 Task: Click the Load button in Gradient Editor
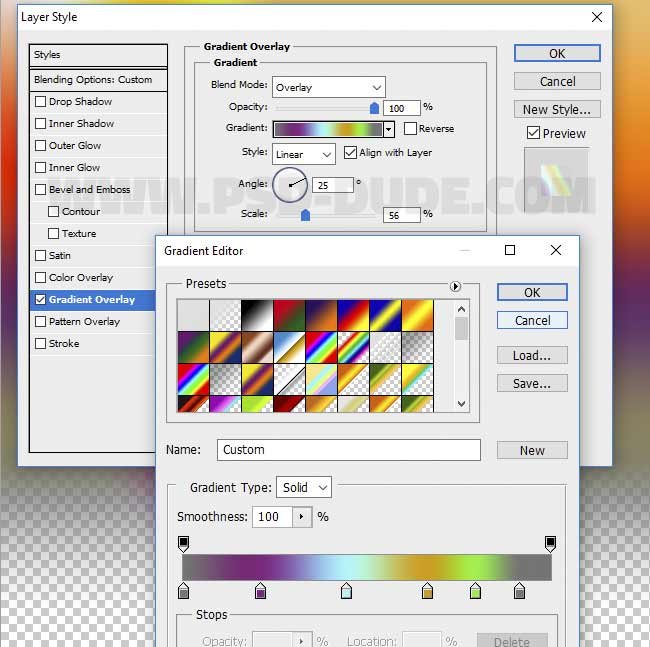532,355
